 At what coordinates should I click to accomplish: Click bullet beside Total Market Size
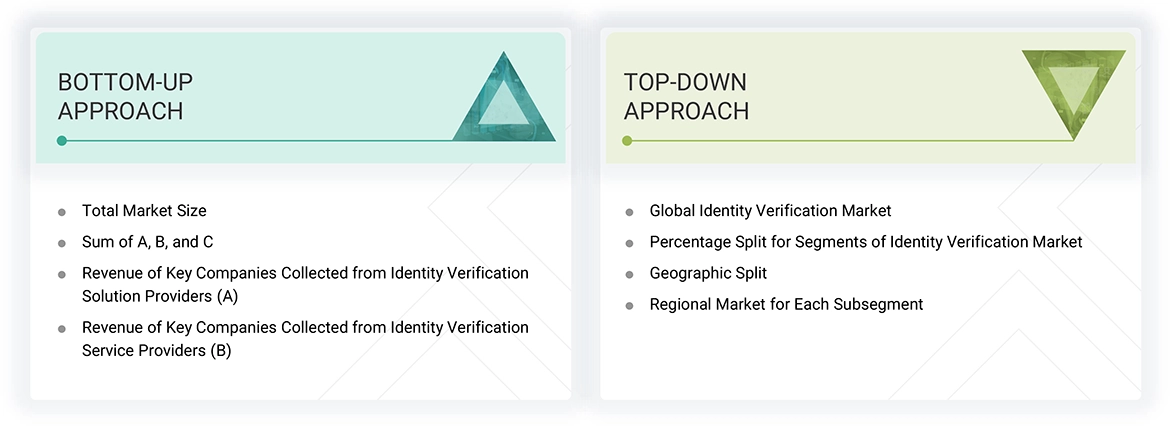pos(62,212)
